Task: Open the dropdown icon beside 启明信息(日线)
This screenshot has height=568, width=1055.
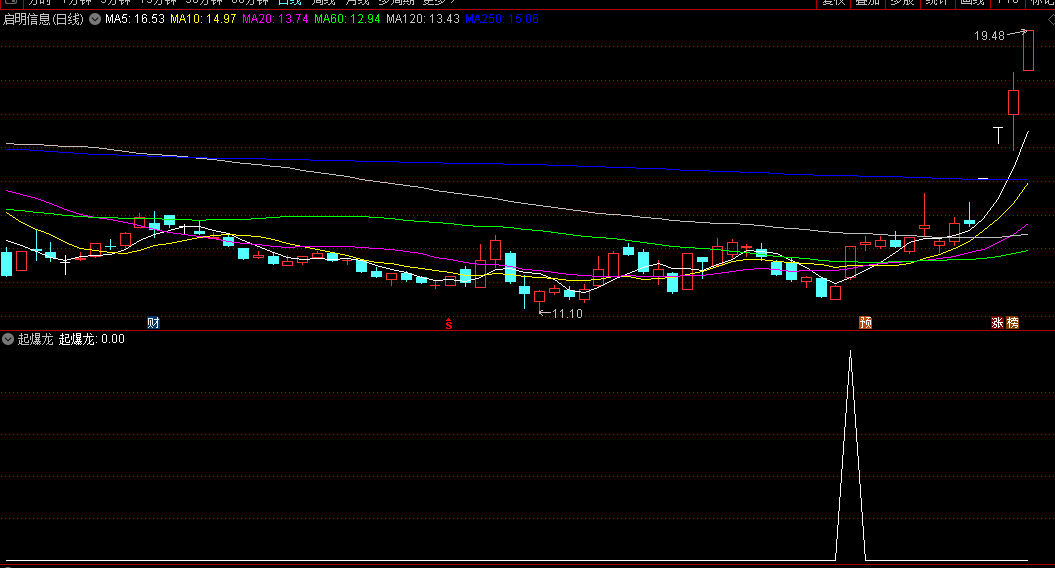Action: pyautogui.click(x=95, y=19)
